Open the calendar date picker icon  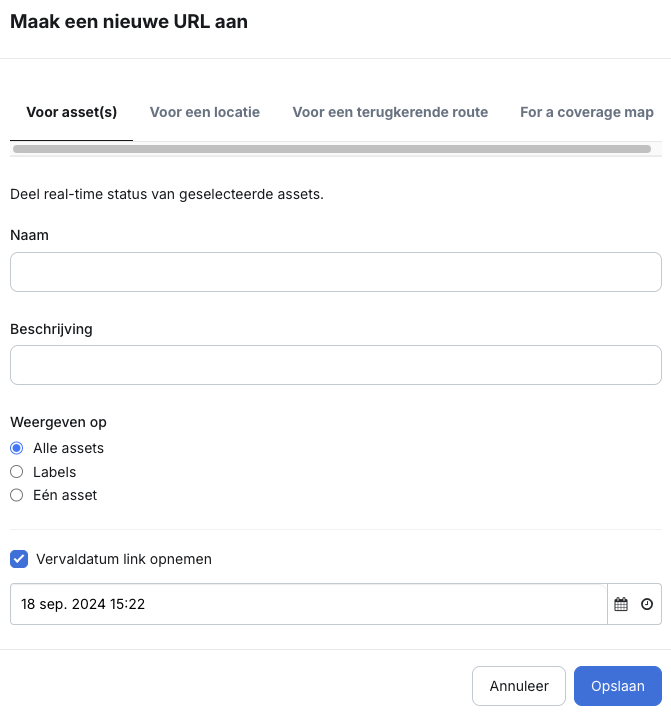point(621,604)
